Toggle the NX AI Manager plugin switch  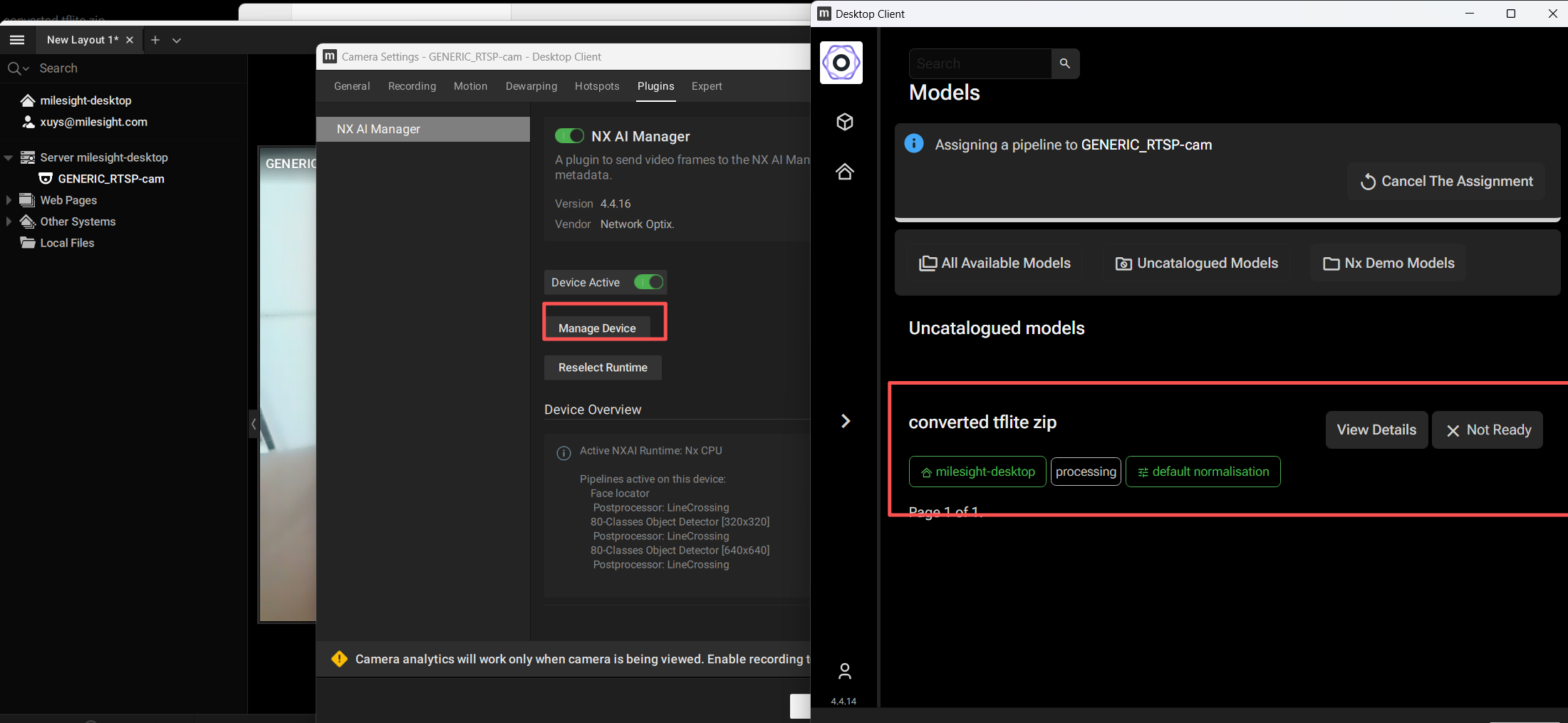(x=569, y=136)
